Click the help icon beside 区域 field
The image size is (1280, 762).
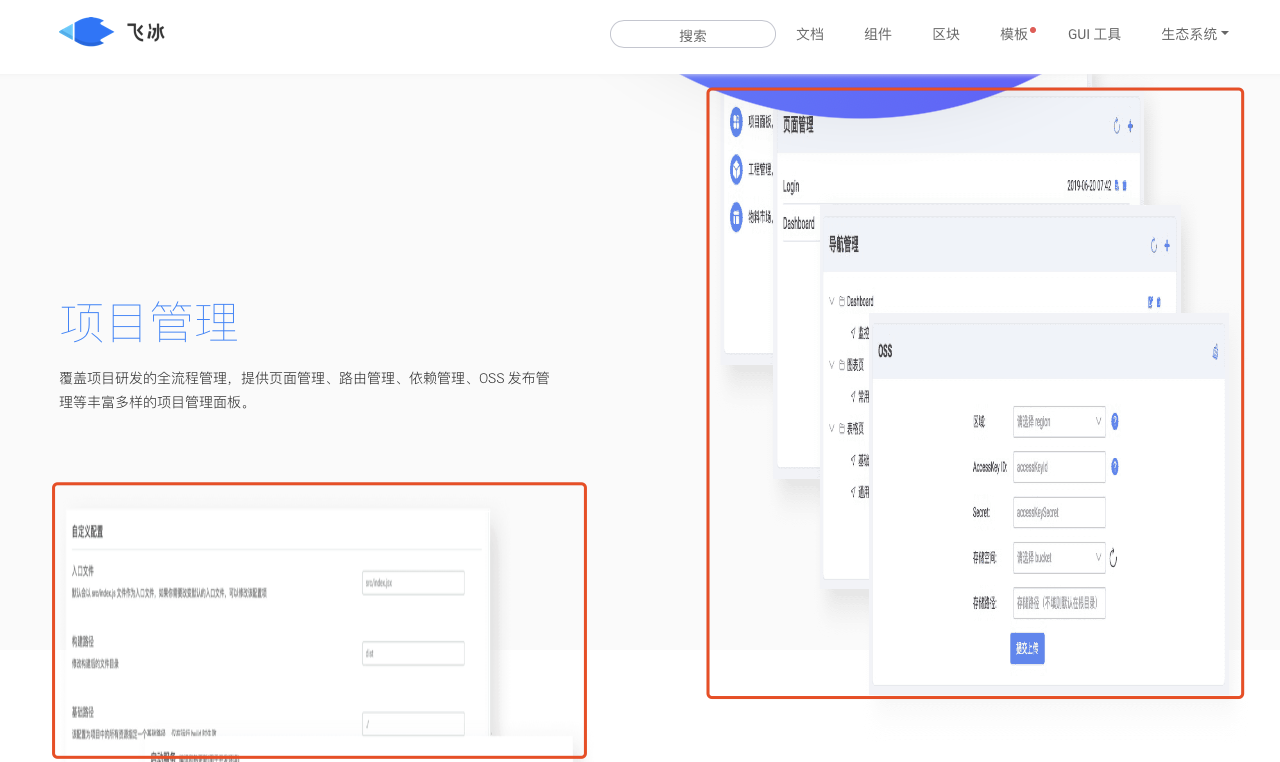point(1115,422)
